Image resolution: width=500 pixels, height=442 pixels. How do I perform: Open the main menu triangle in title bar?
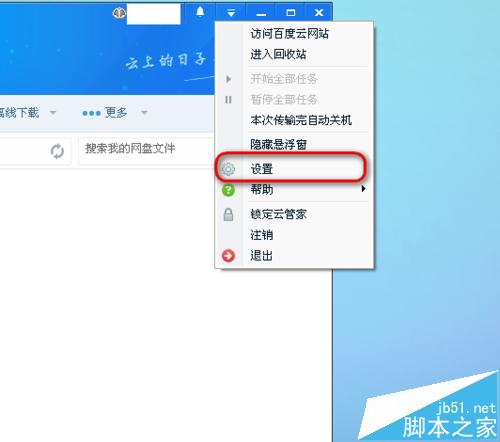tap(231, 13)
